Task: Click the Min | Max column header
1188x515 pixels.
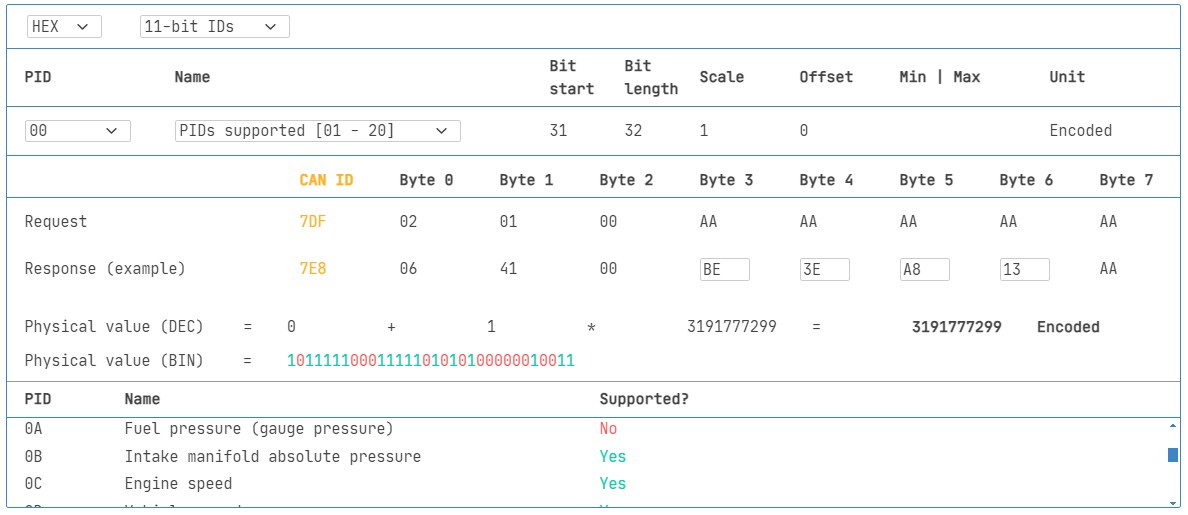Action: (939, 77)
